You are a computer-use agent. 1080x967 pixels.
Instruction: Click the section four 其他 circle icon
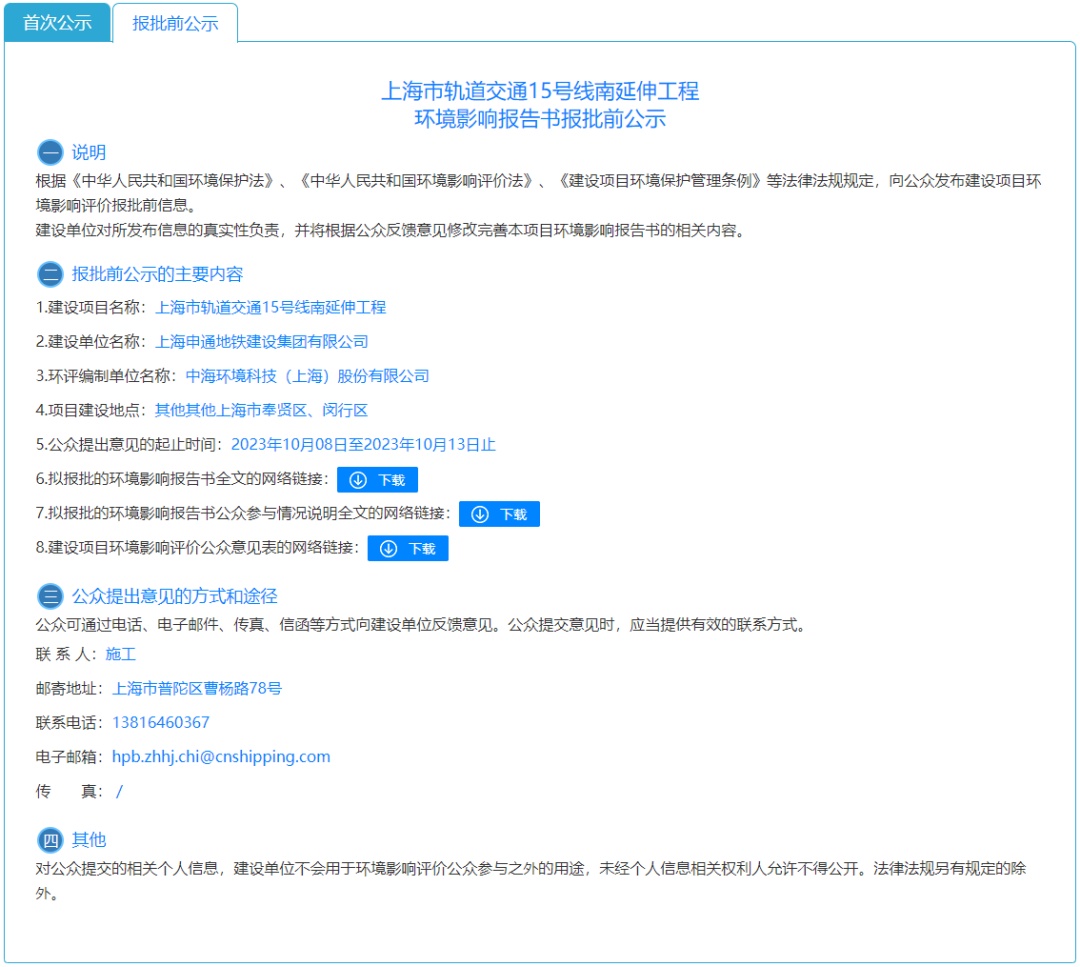point(50,840)
